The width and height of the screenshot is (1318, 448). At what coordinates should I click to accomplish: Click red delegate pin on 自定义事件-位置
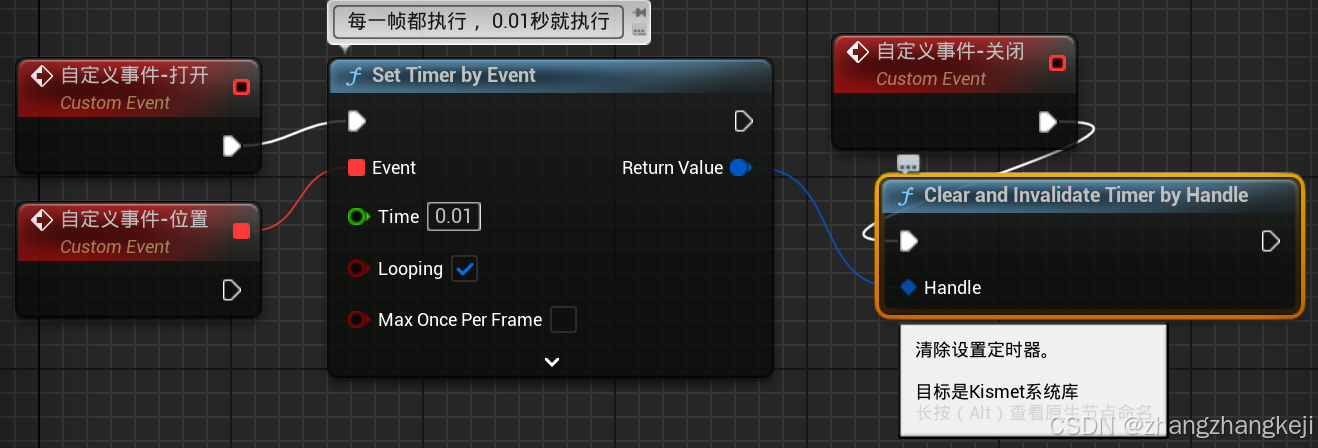click(x=241, y=231)
